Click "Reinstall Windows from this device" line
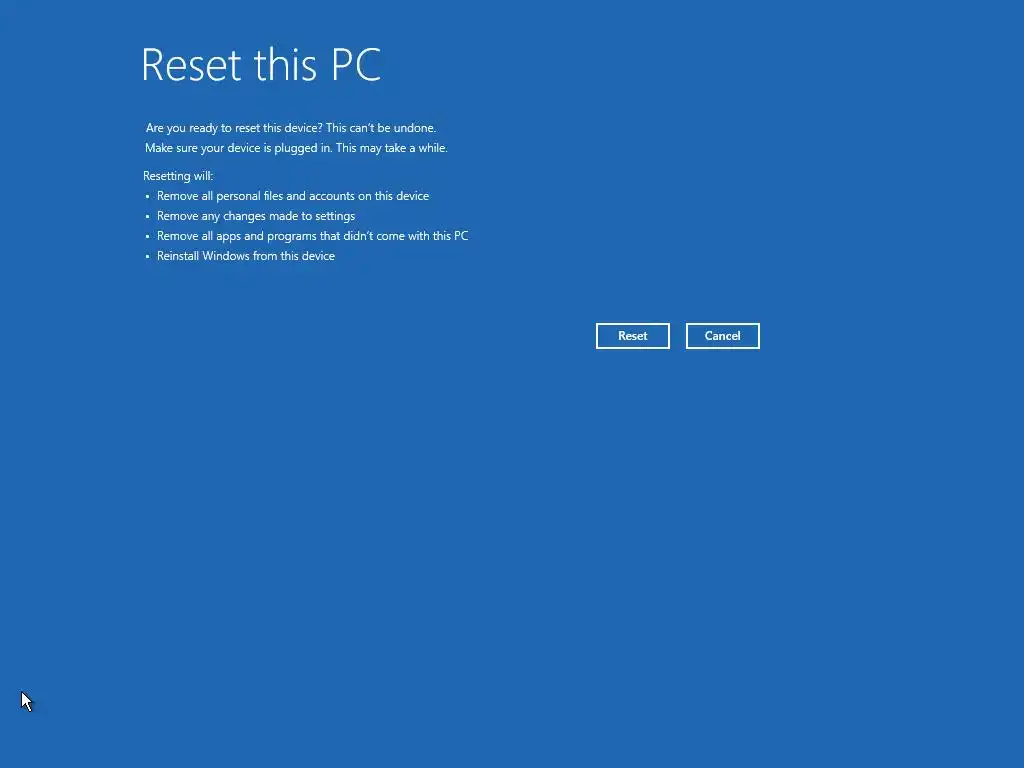The width and height of the screenshot is (1024, 768). pos(246,256)
